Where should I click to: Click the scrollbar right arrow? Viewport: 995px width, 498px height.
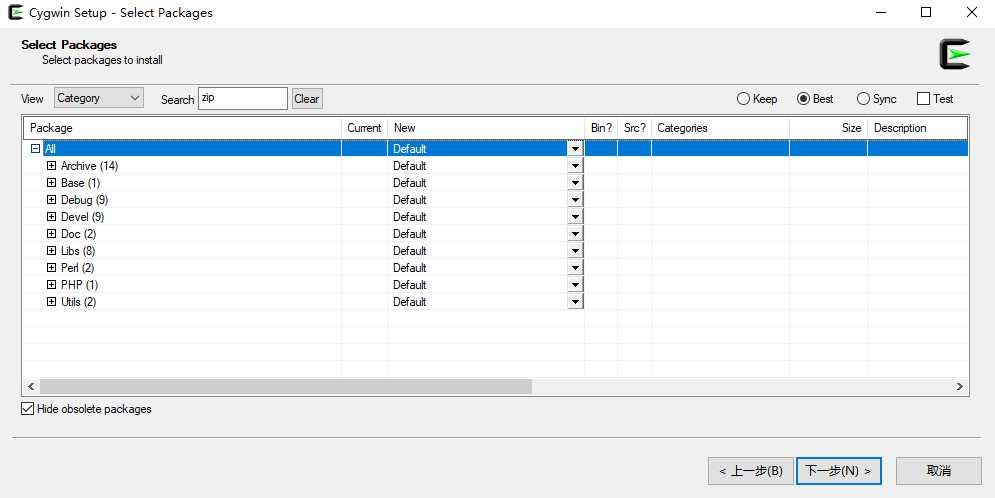pos(959,386)
